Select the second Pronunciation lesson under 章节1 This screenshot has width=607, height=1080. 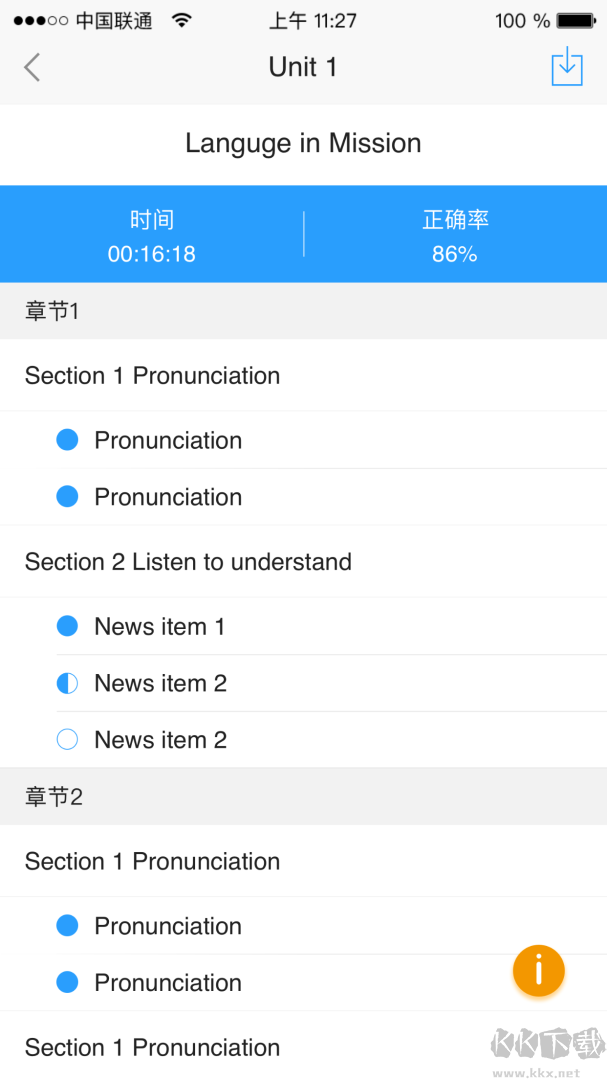click(x=168, y=497)
